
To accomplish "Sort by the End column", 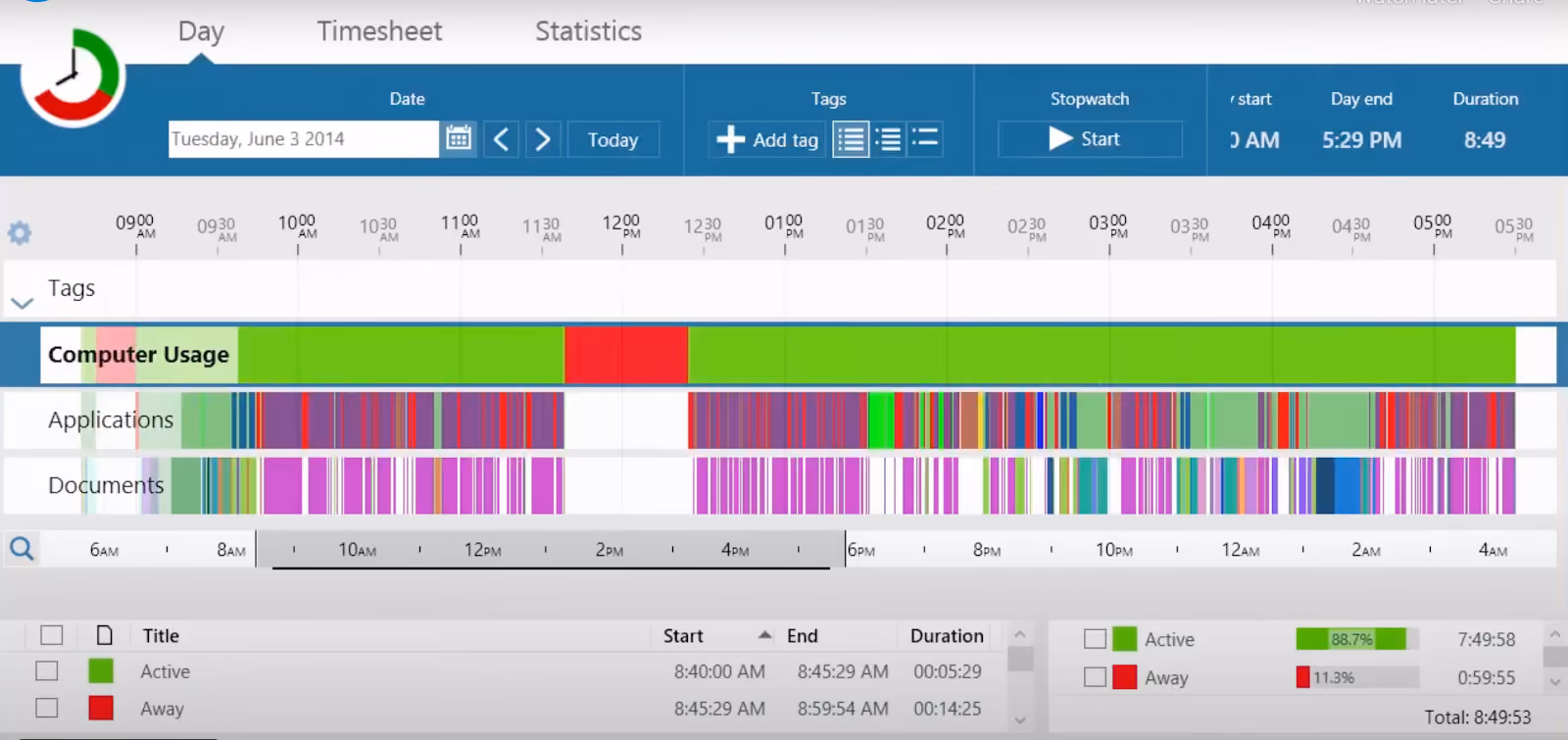I will 802,636.
